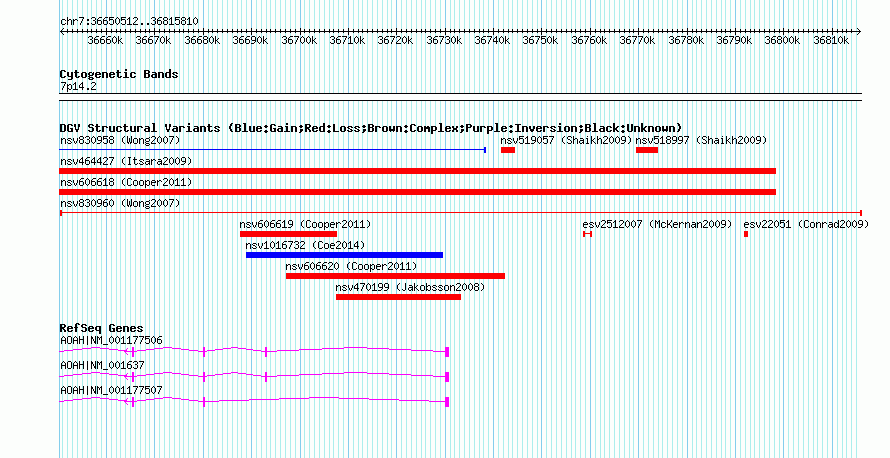This screenshot has width=890, height=458.
Task: Click the AOAH NM_001177507 transcript last exon block
Action: point(447,402)
